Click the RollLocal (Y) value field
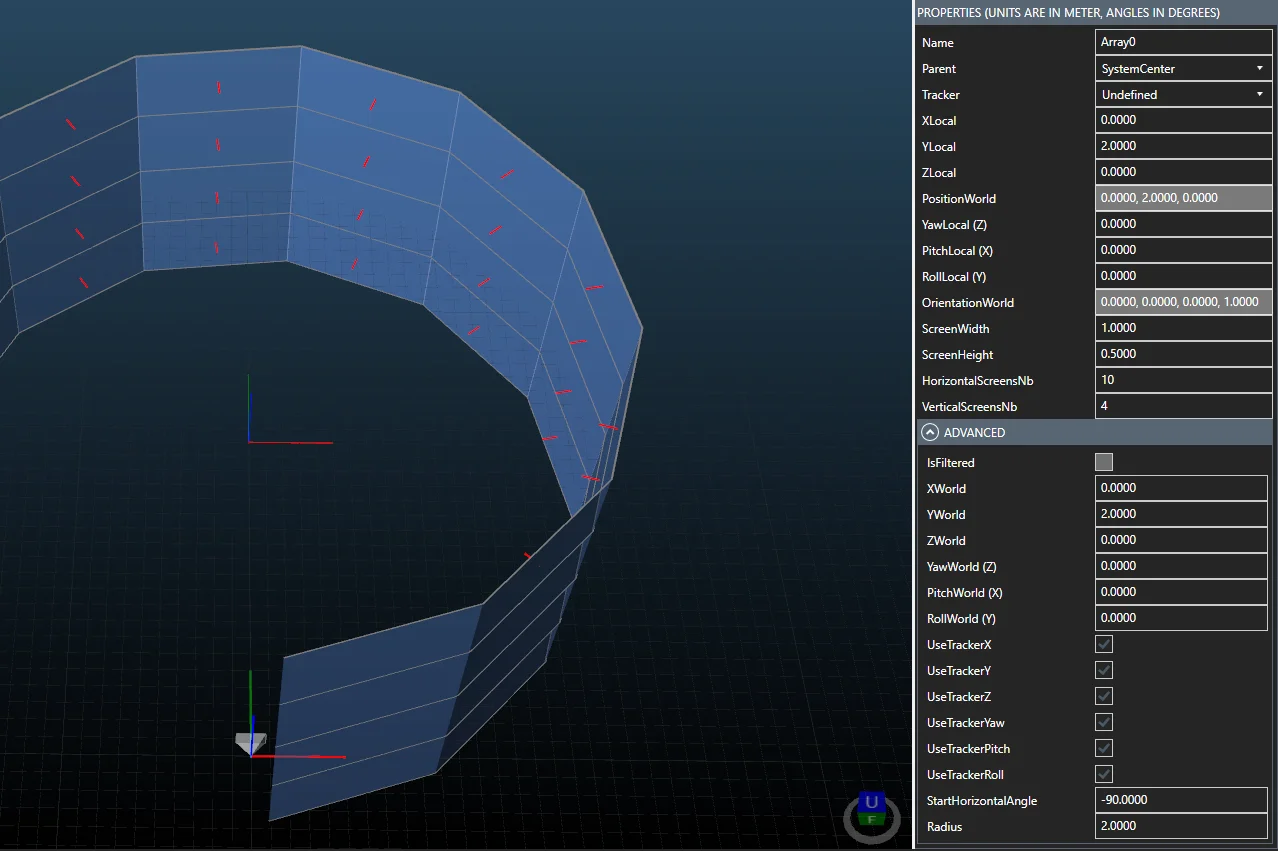Viewport: 1278px width, 851px height. tap(1184, 277)
